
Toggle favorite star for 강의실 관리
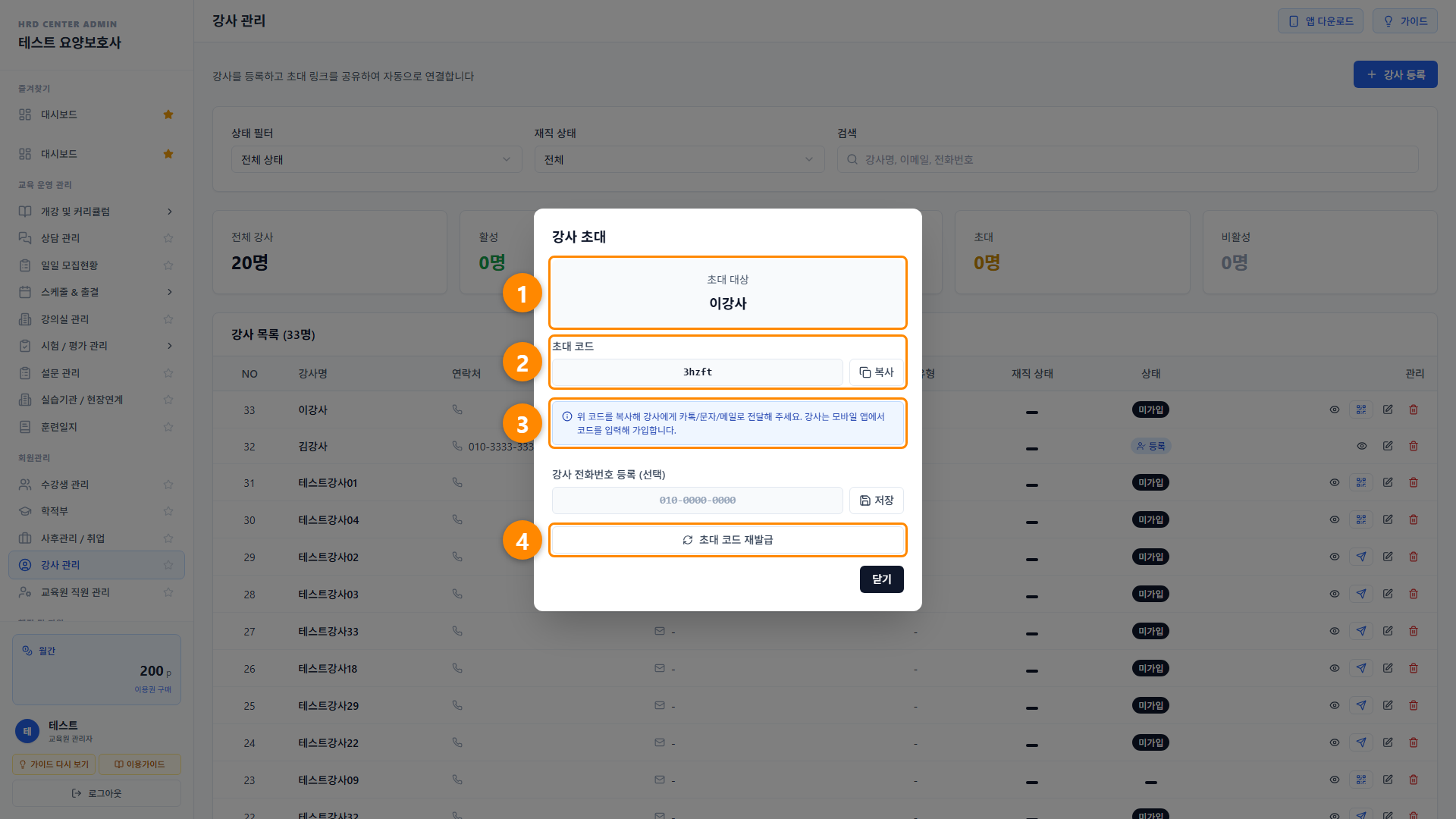(x=168, y=319)
